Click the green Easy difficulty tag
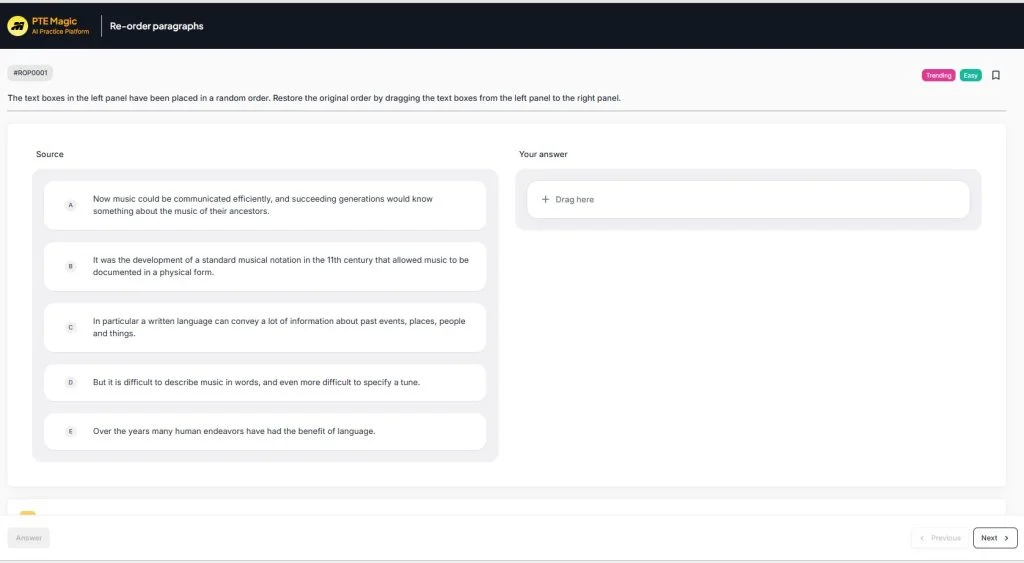 (970, 75)
